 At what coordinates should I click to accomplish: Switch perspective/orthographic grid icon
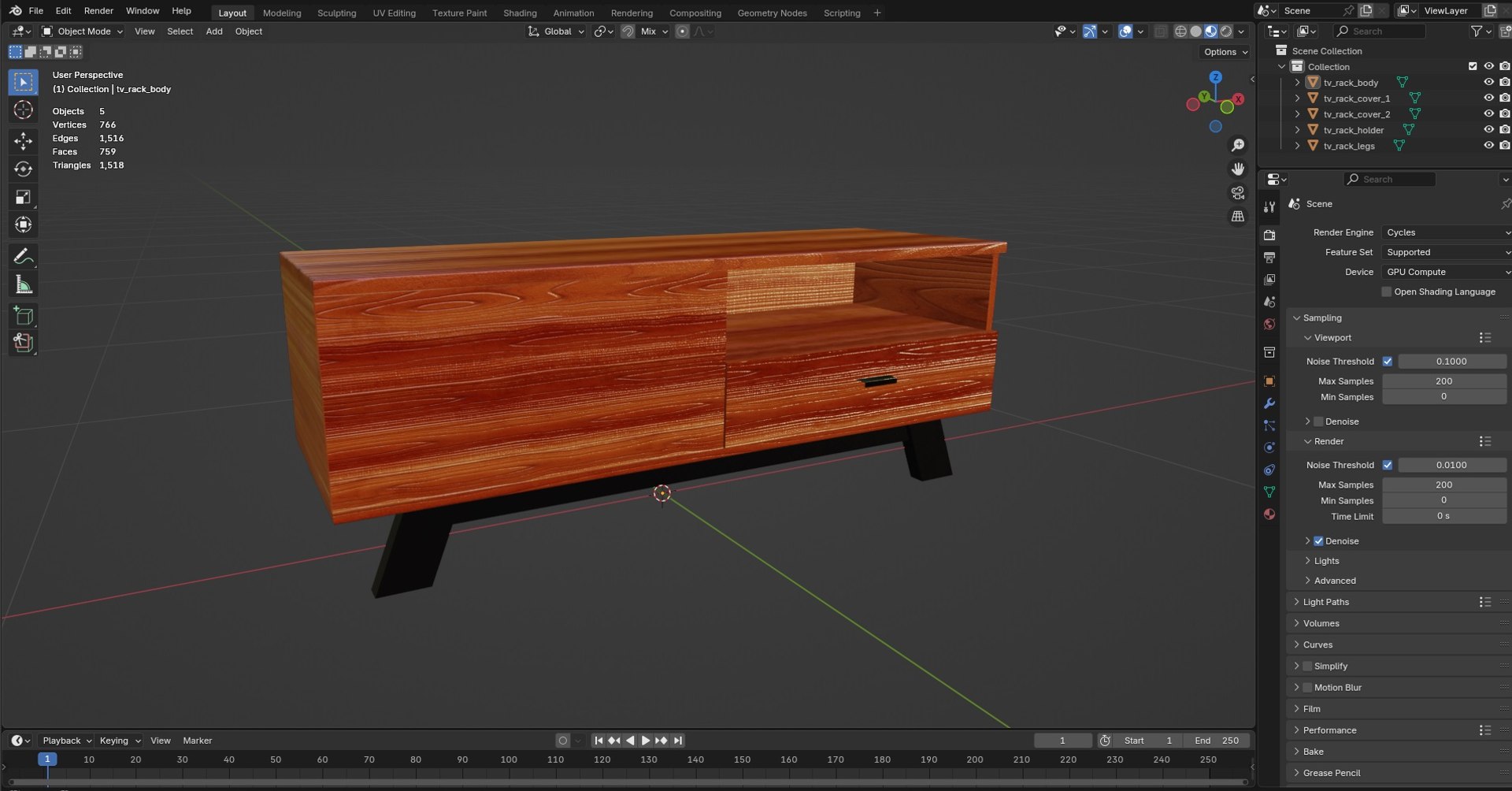(1238, 216)
